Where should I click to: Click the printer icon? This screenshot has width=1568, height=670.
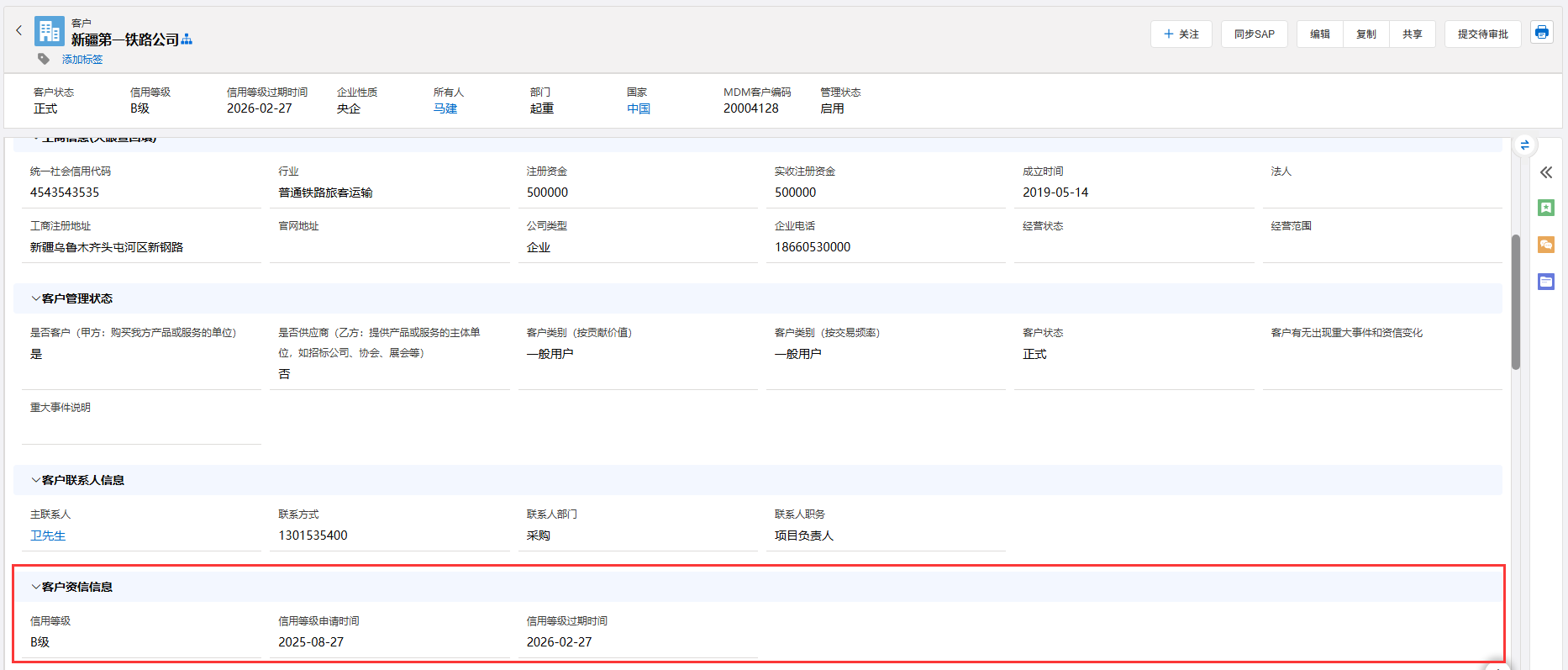[x=1541, y=33]
